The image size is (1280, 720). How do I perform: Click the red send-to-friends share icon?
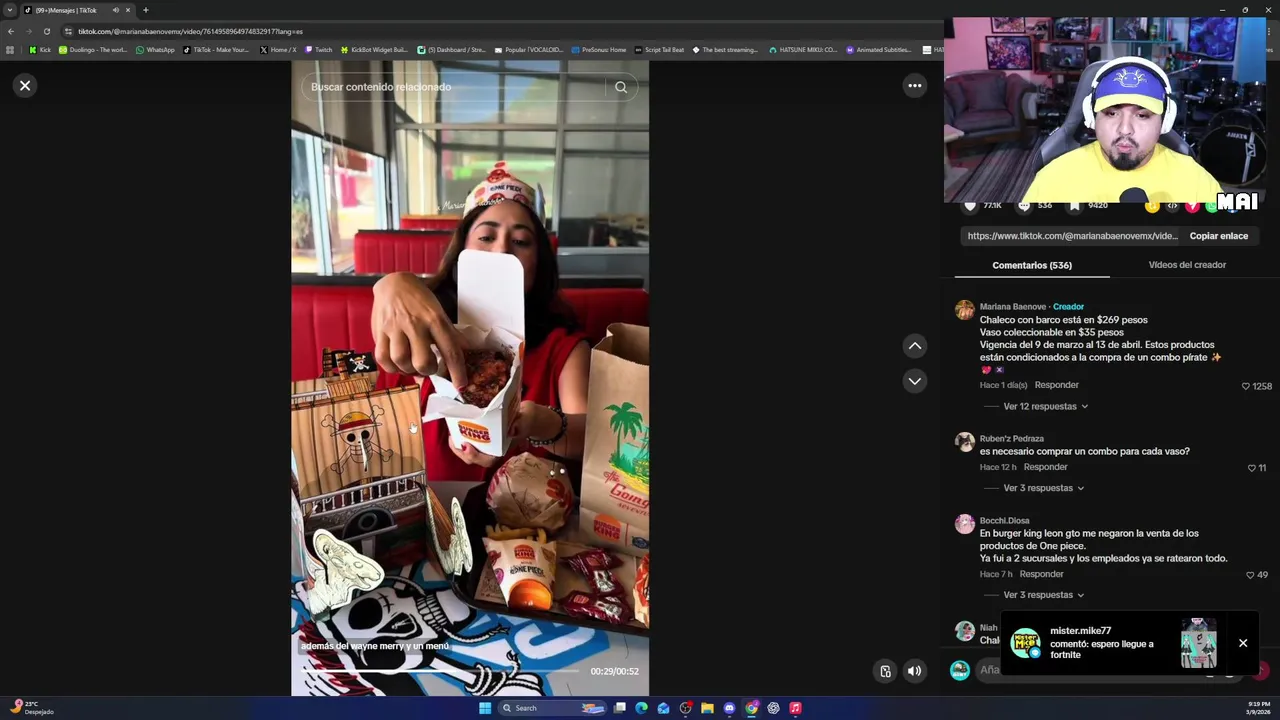coord(1192,206)
